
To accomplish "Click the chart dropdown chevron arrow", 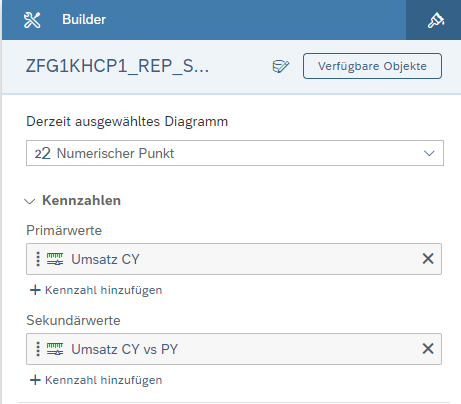I will (x=429, y=153).
